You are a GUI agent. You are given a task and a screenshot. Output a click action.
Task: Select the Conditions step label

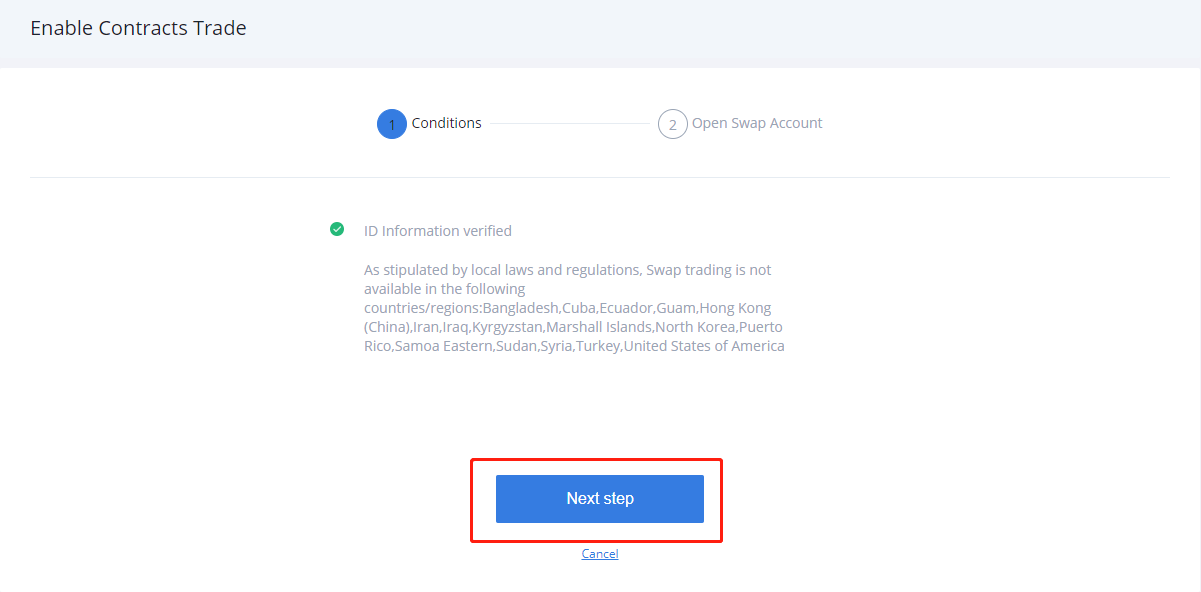447,123
